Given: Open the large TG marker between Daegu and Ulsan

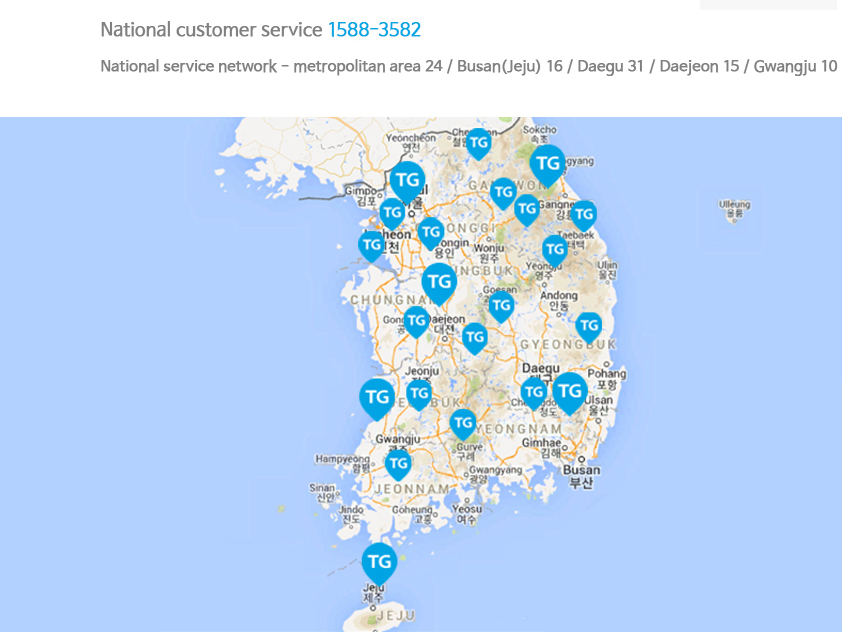Looking at the screenshot, I should 570,393.
